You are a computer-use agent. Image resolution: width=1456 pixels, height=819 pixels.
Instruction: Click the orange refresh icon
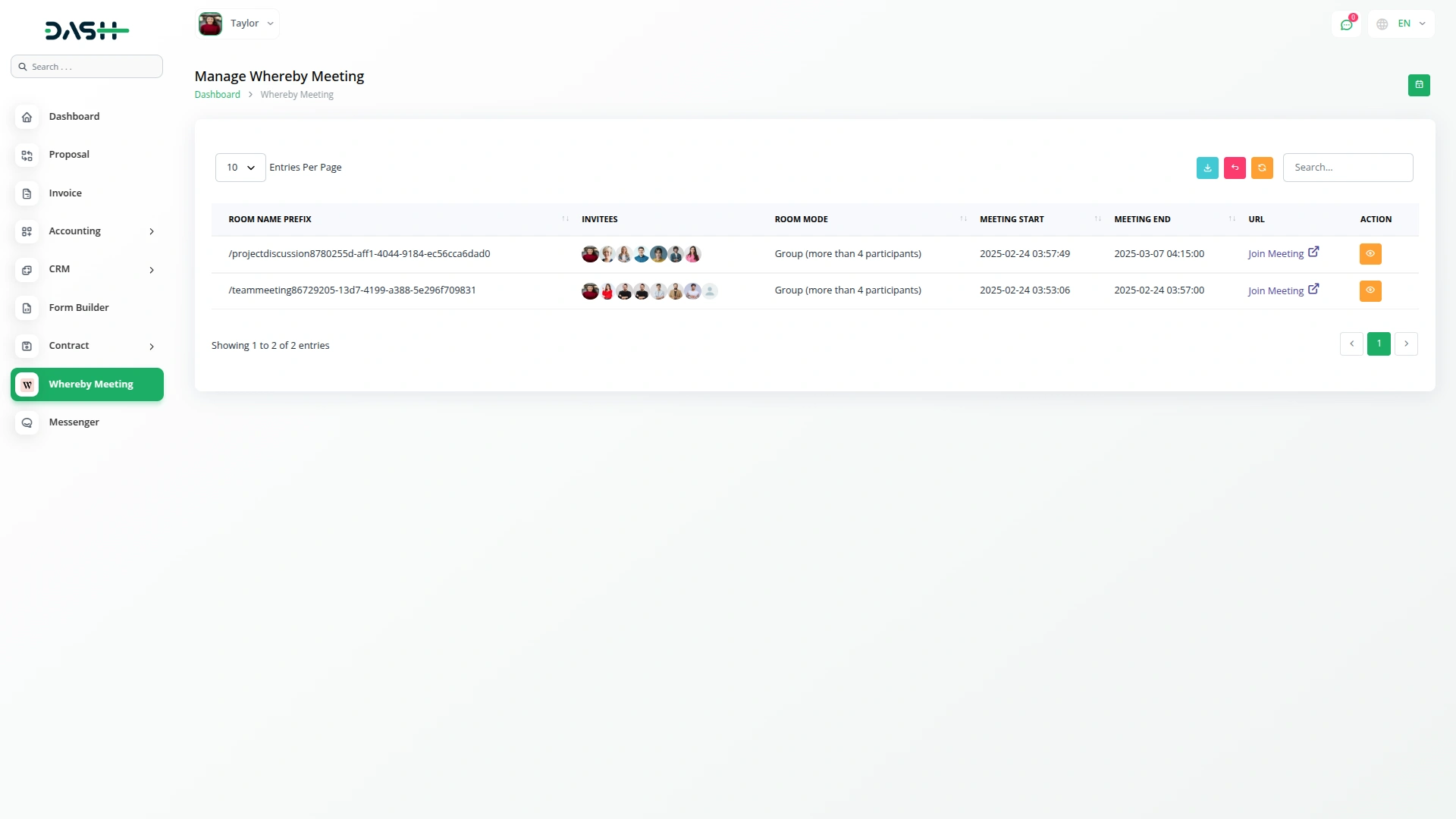tap(1262, 168)
